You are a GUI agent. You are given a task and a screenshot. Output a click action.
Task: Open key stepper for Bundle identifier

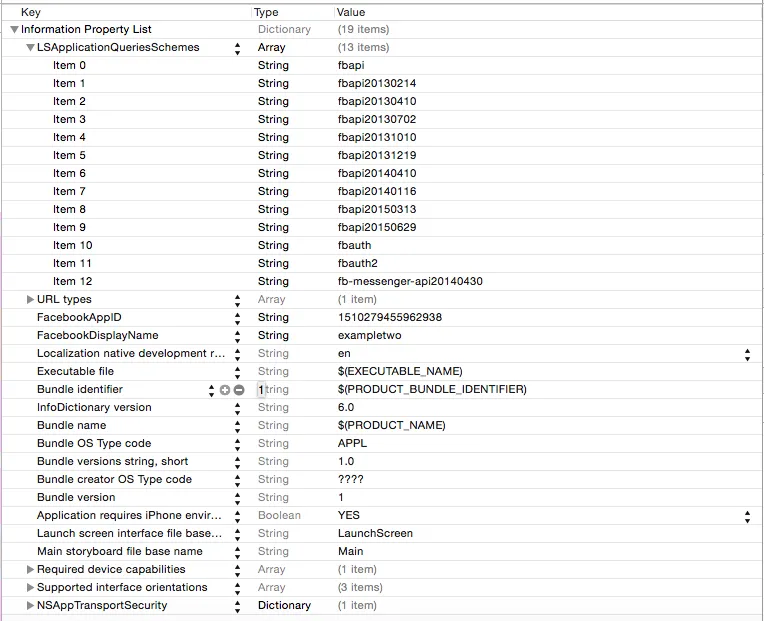tap(211, 390)
